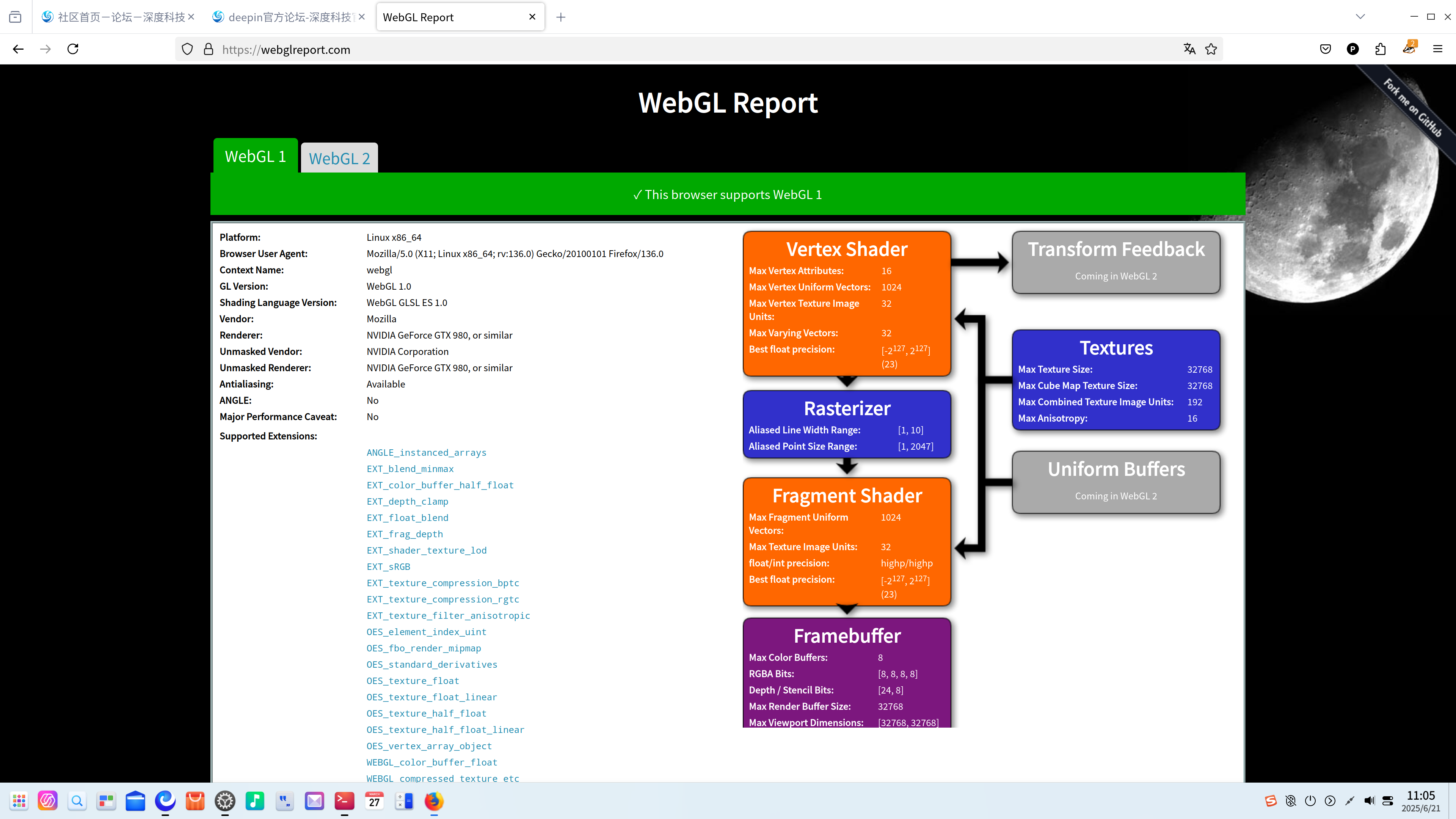Open the Firefox View icon in tab bar
The width and height of the screenshot is (1456, 819).
pyautogui.click(x=15, y=17)
